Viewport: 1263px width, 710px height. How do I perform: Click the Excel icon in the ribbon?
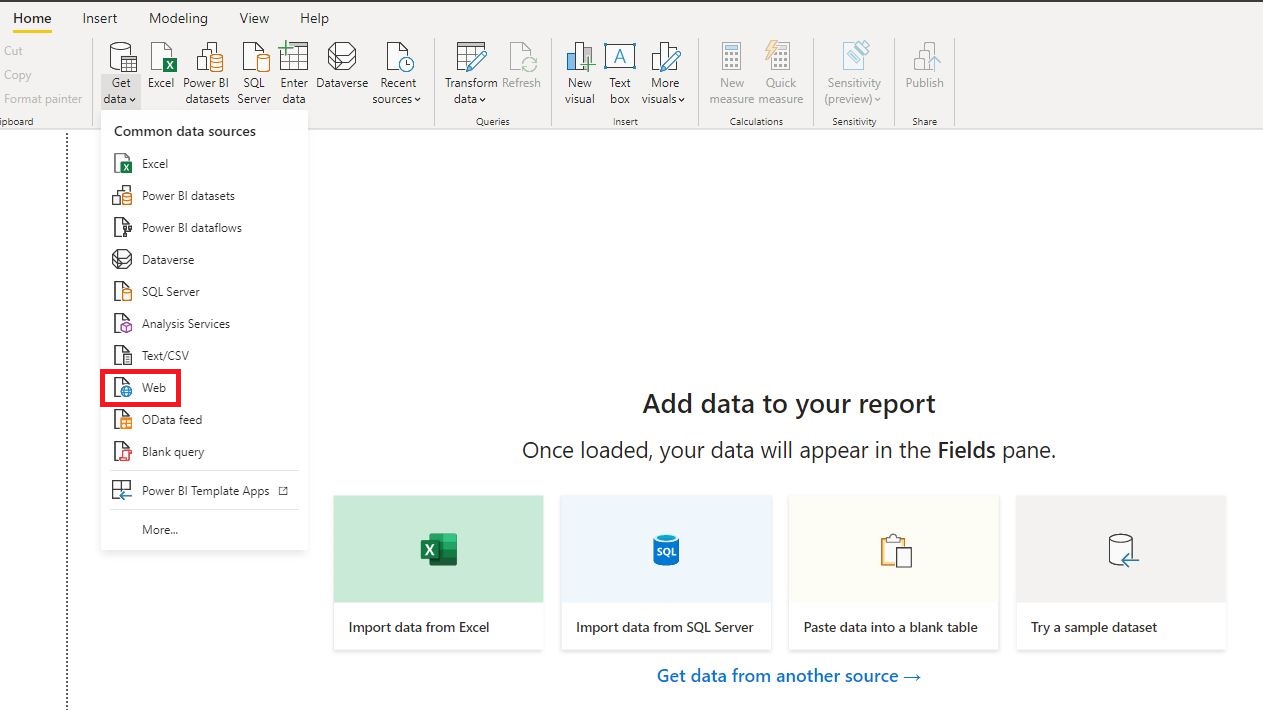161,67
